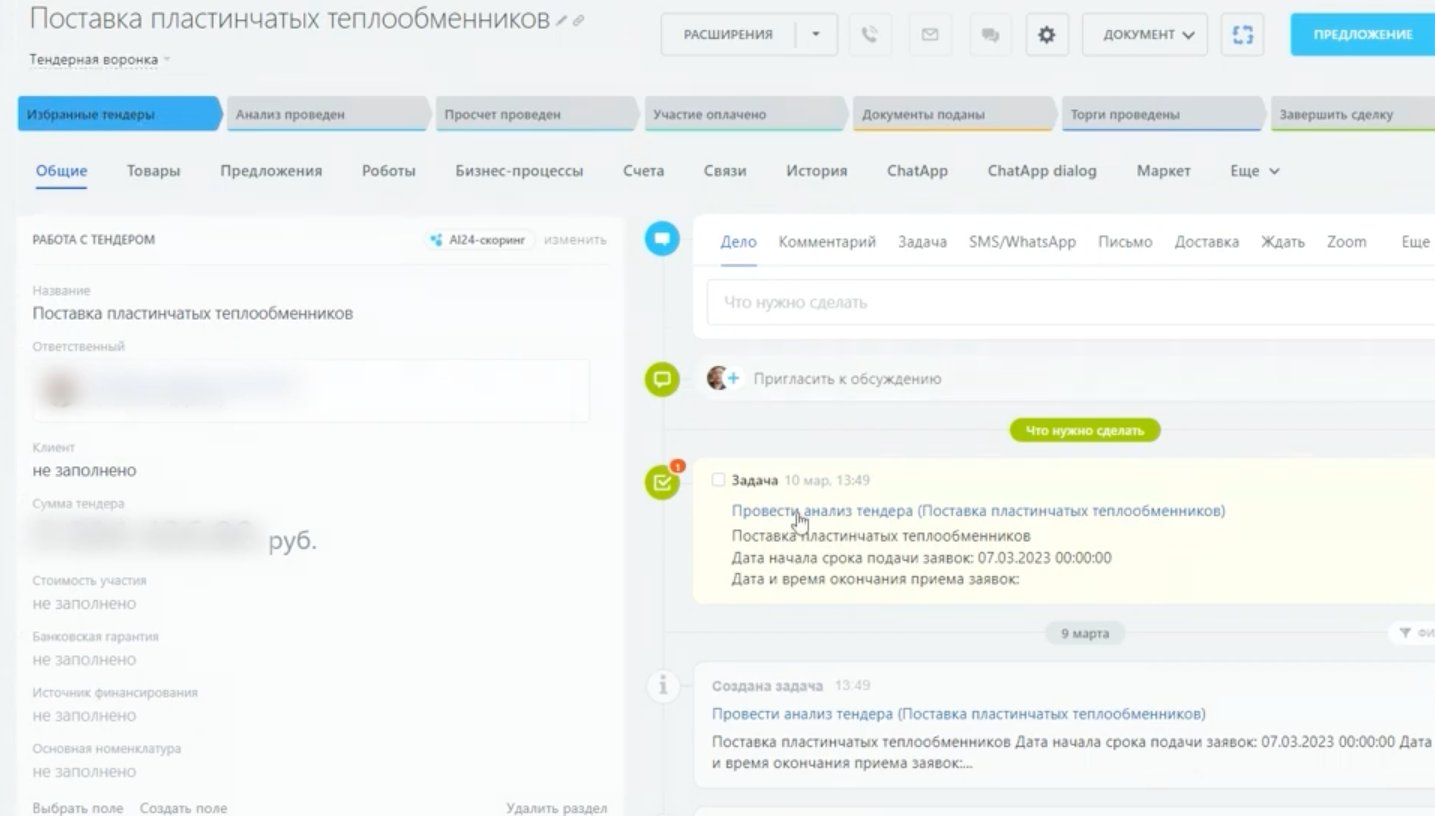Tick the Задача completion checkbox
Screen dimensions: 1435x816
pyautogui.click(x=718, y=480)
